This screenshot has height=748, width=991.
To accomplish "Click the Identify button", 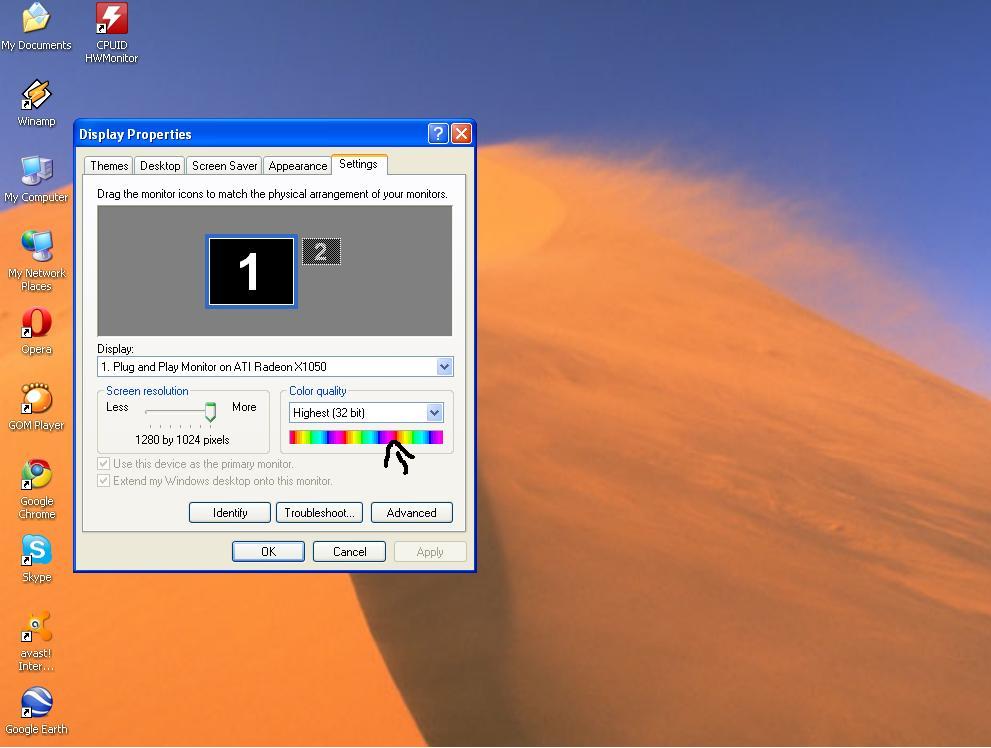I will point(230,512).
